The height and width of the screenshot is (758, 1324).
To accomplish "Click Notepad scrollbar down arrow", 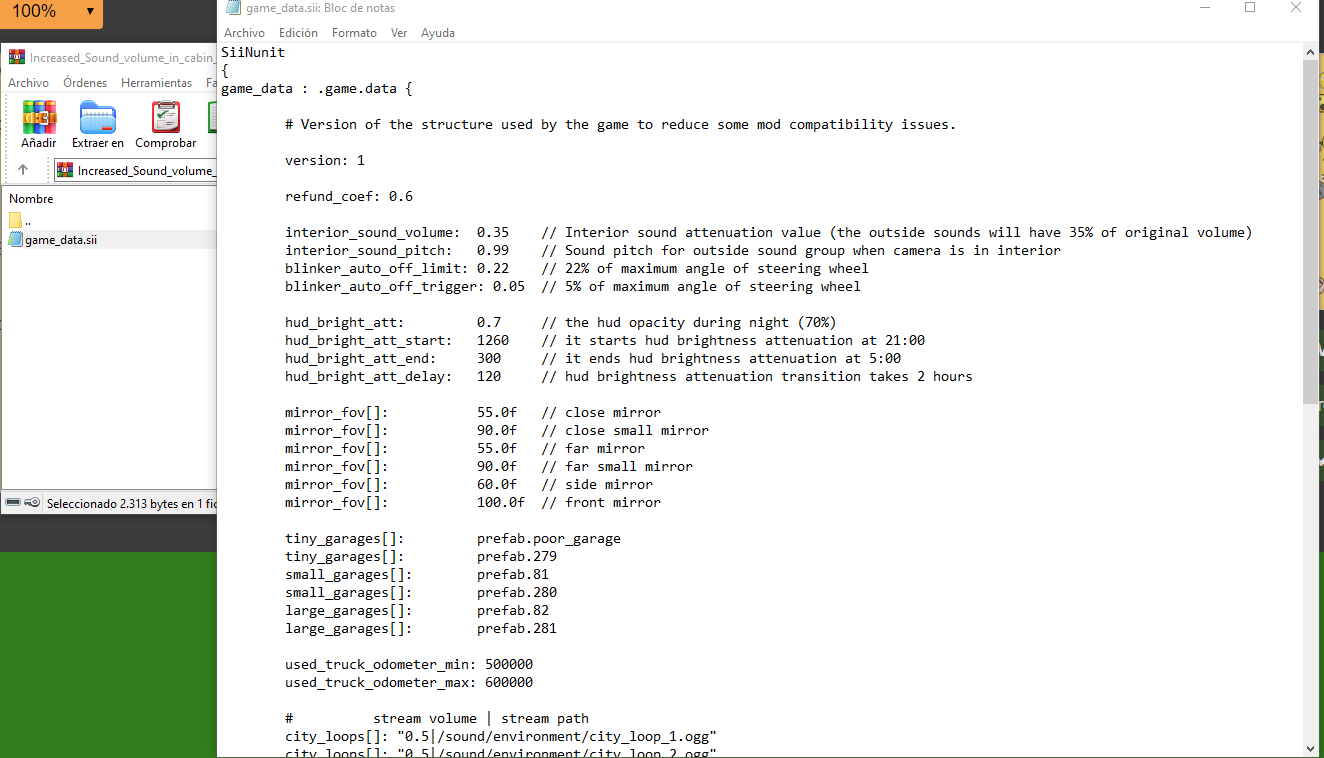I will point(1313,748).
